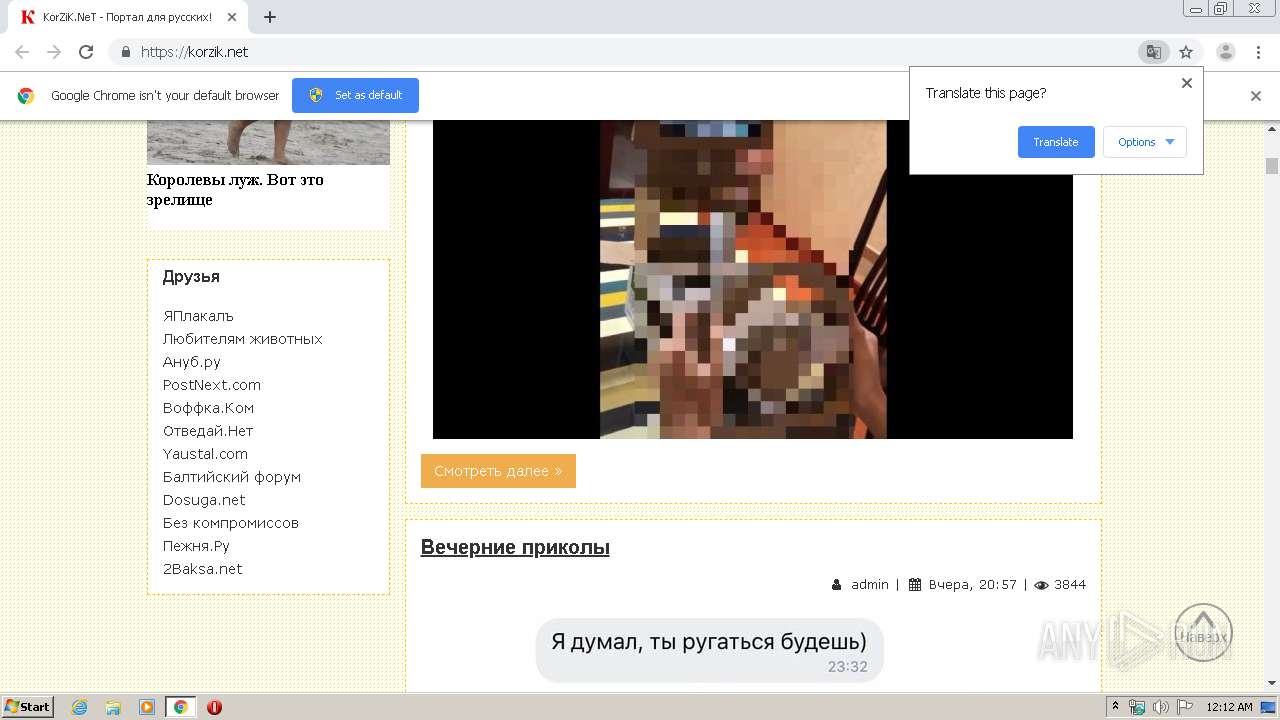The image size is (1280, 720).
Task: Click post date Вчера, 20:57
Action: 972,585
